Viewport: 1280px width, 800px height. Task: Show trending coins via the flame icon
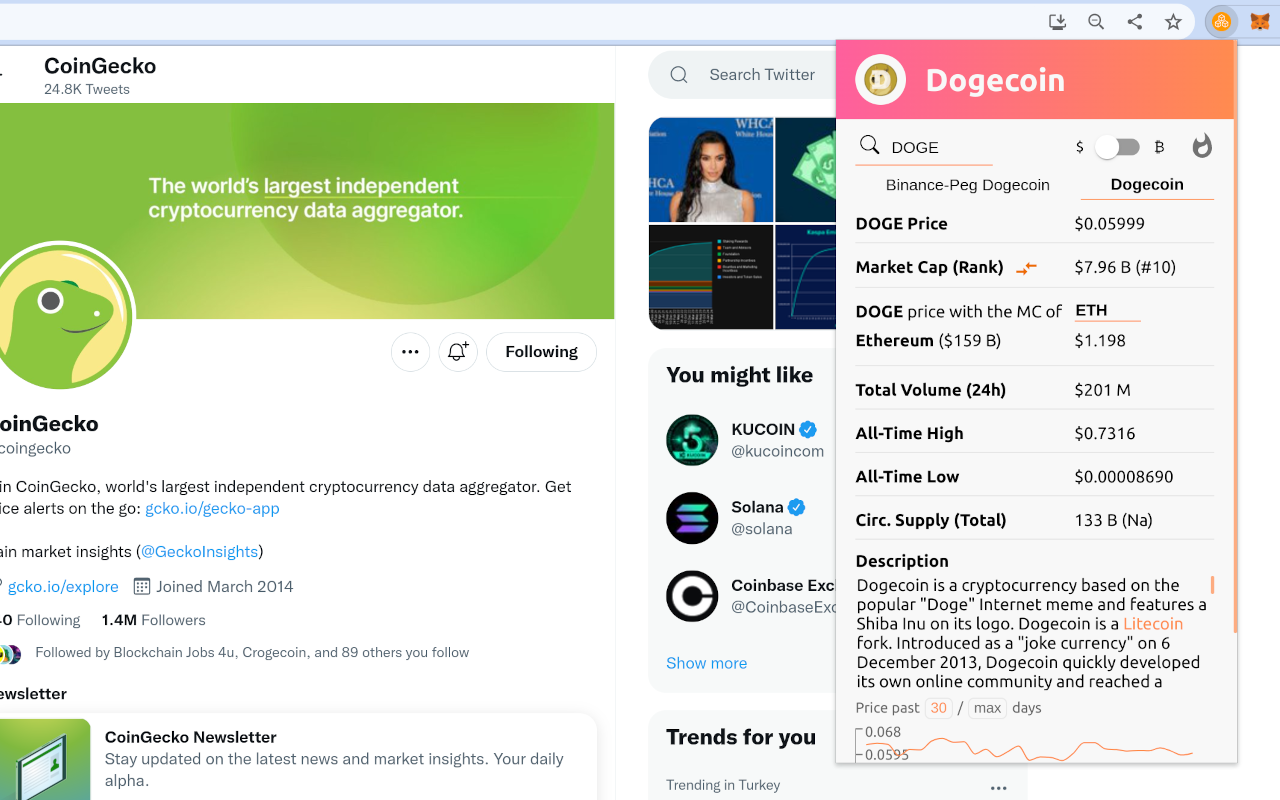(x=1202, y=147)
